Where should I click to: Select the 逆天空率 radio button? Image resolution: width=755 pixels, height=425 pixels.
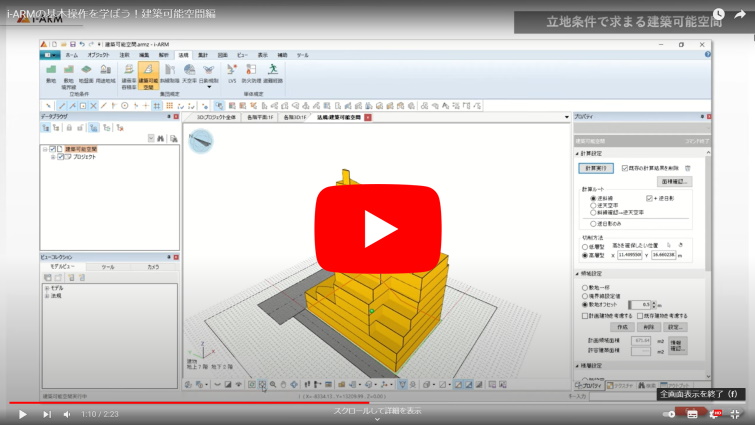(x=593, y=205)
